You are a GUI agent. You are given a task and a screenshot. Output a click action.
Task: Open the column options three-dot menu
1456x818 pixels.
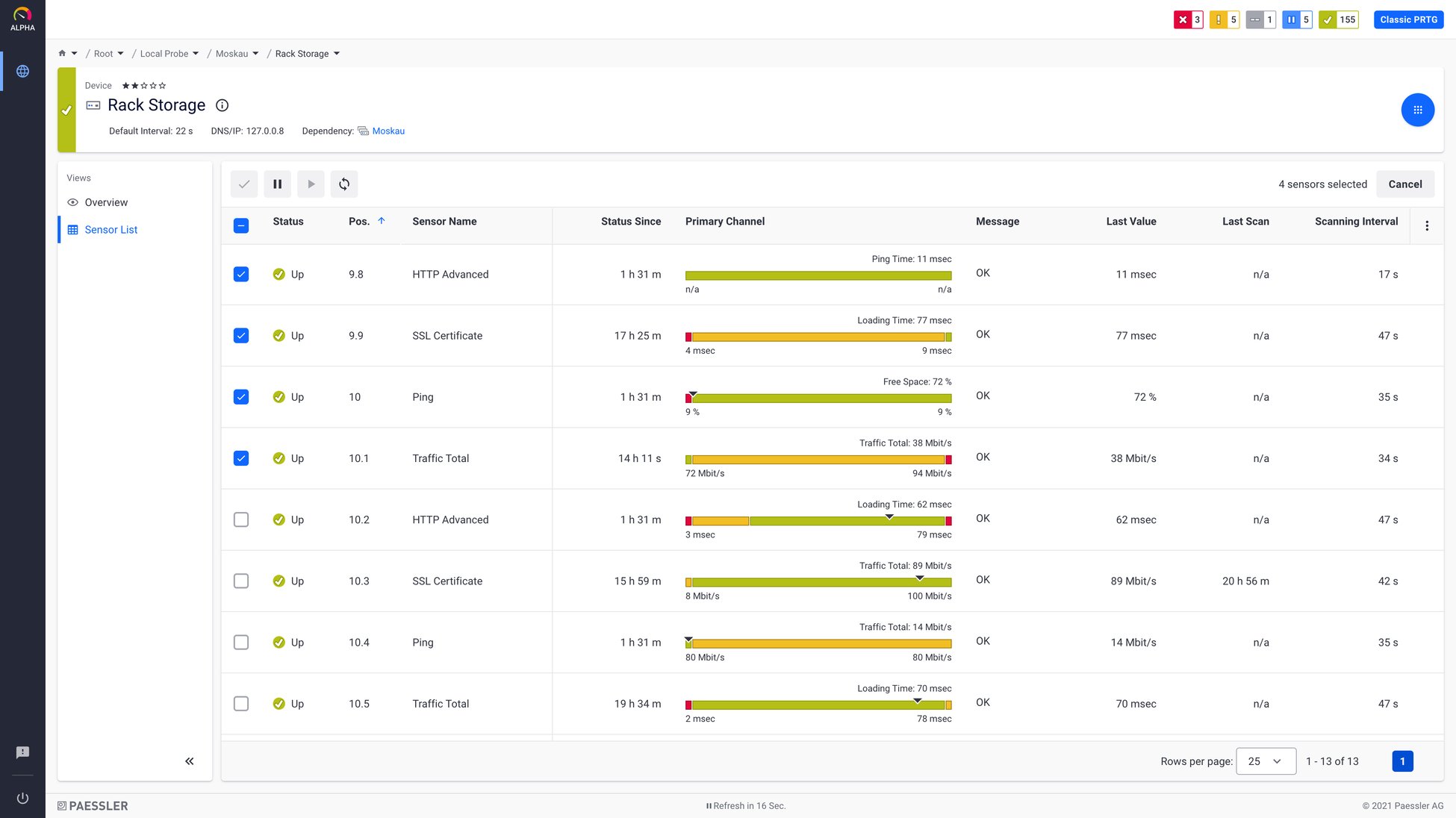tap(1427, 225)
